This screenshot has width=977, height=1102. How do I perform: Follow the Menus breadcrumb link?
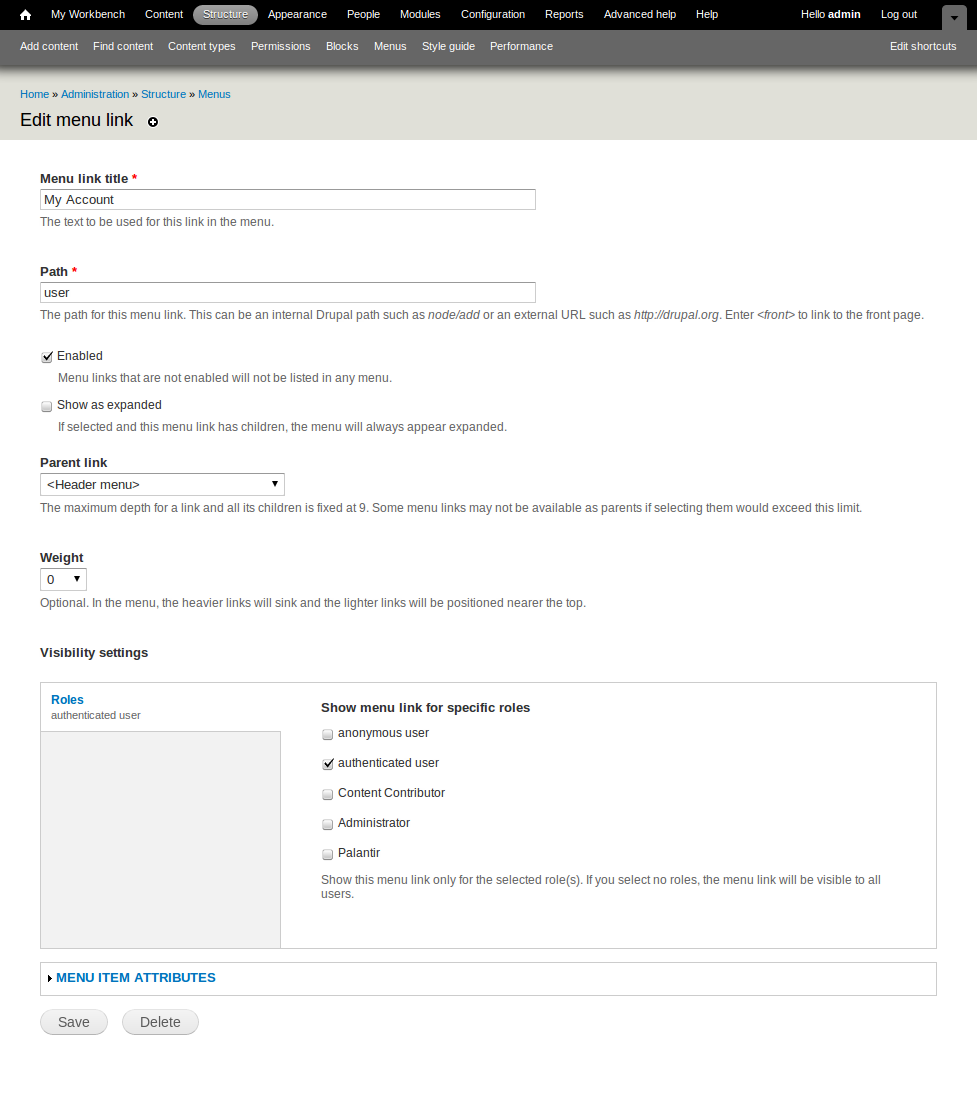(x=214, y=94)
